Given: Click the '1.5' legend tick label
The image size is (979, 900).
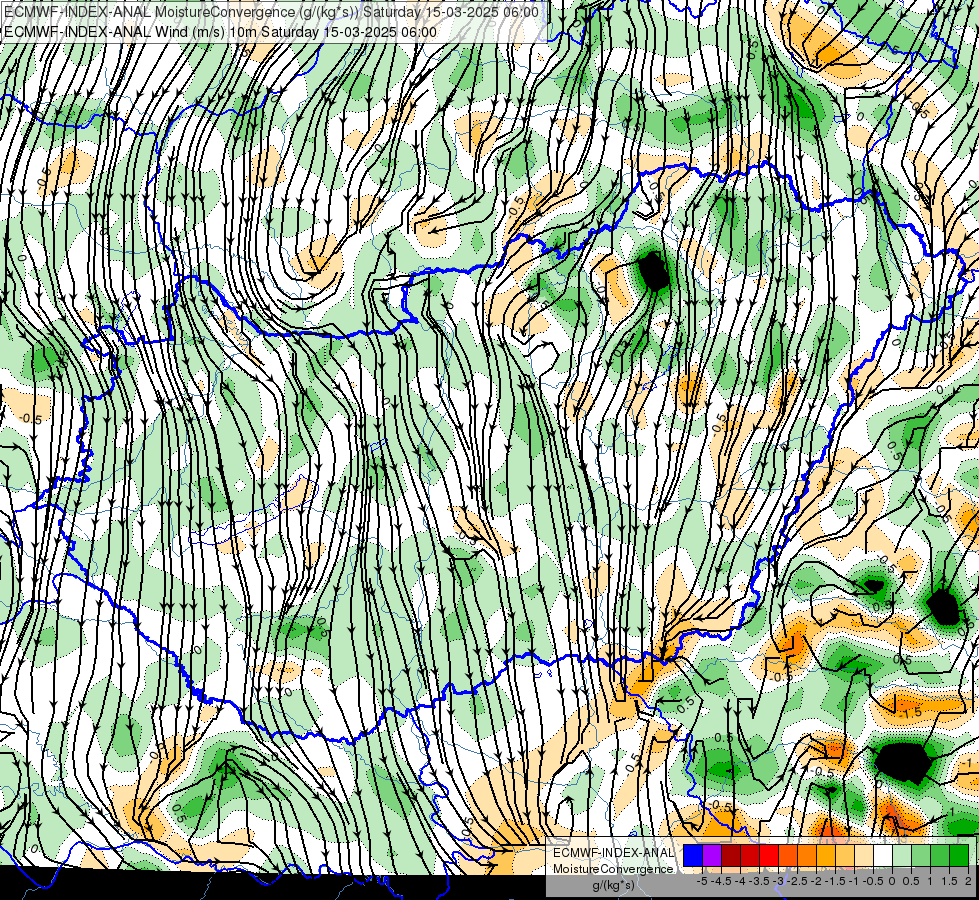Looking at the screenshot, I should coord(949,881).
